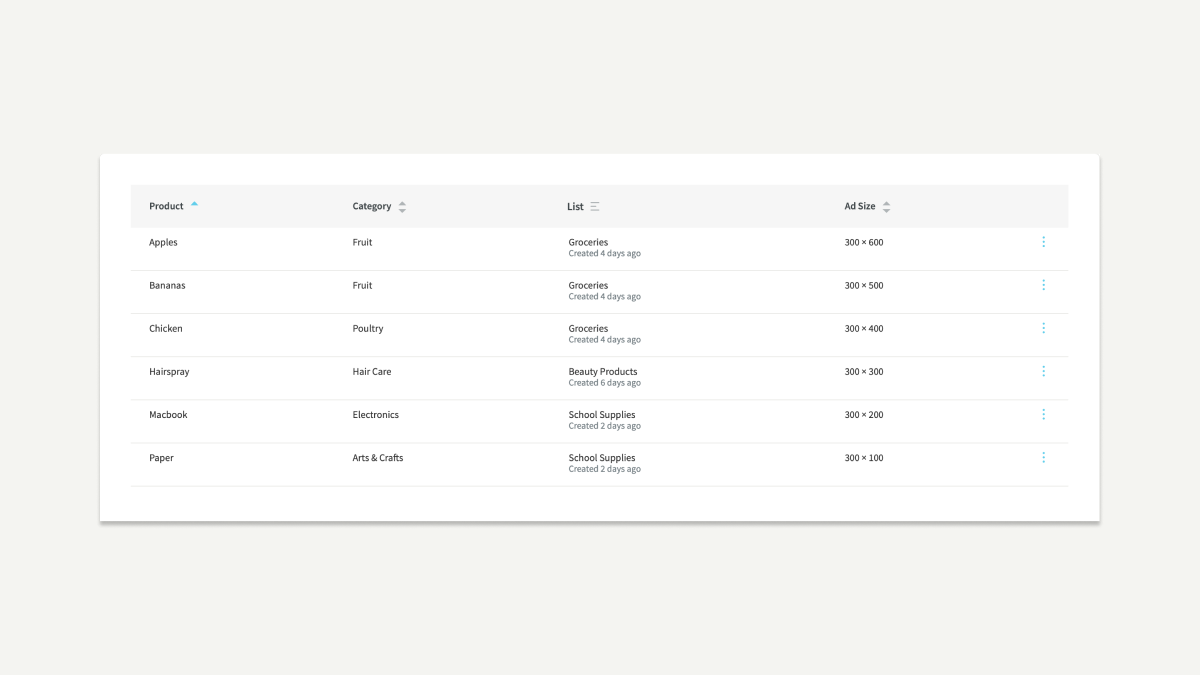This screenshot has width=1200, height=676.
Task: Sort by the Category column header
Action: (372, 206)
